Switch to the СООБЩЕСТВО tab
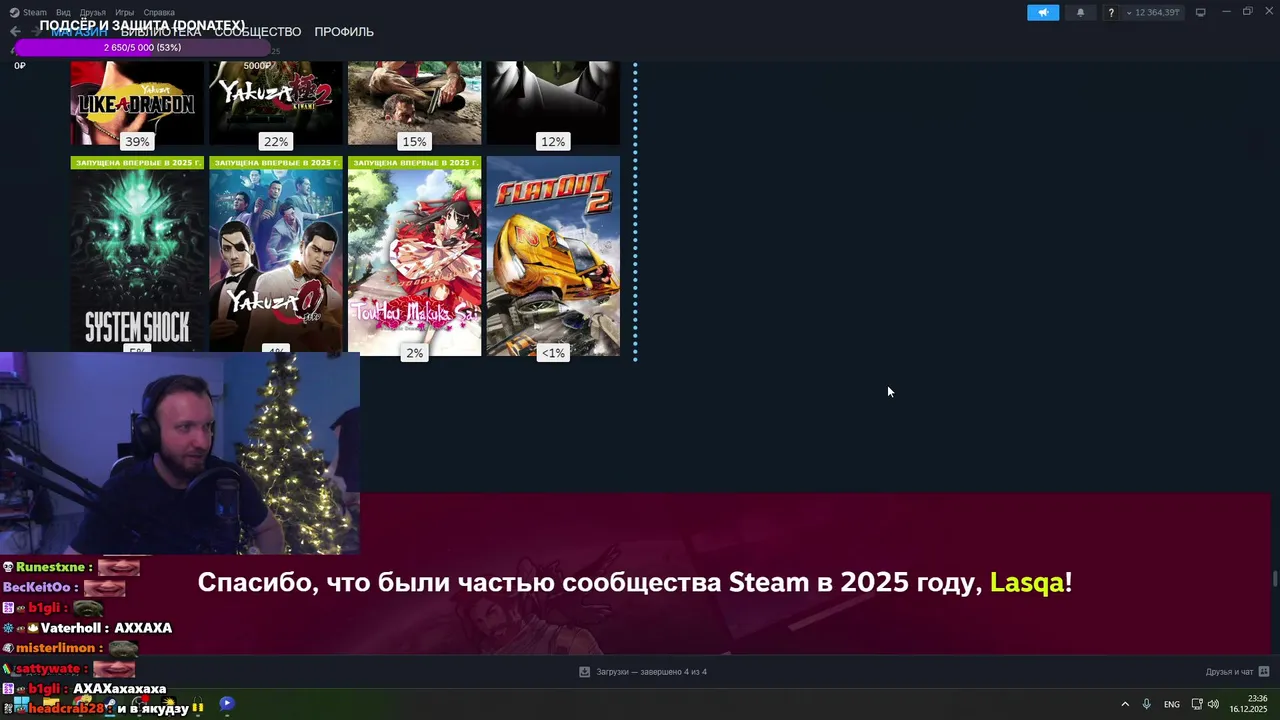1280x720 pixels. (257, 32)
